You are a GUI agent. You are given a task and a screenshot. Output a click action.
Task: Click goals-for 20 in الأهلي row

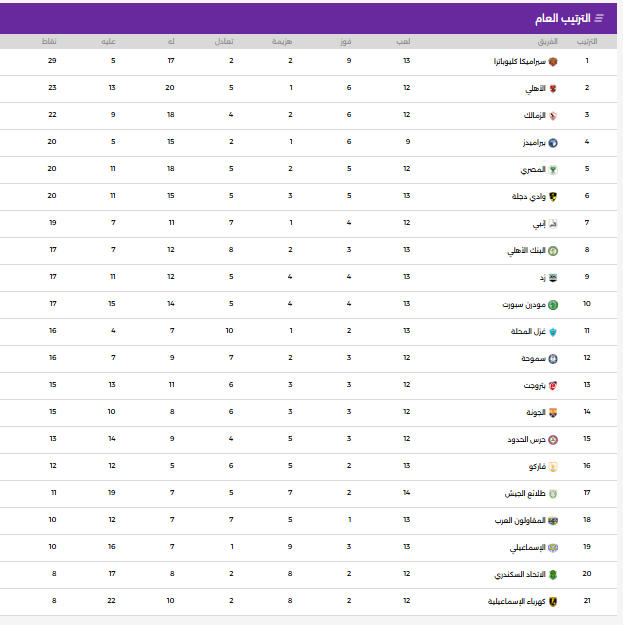click(x=170, y=88)
